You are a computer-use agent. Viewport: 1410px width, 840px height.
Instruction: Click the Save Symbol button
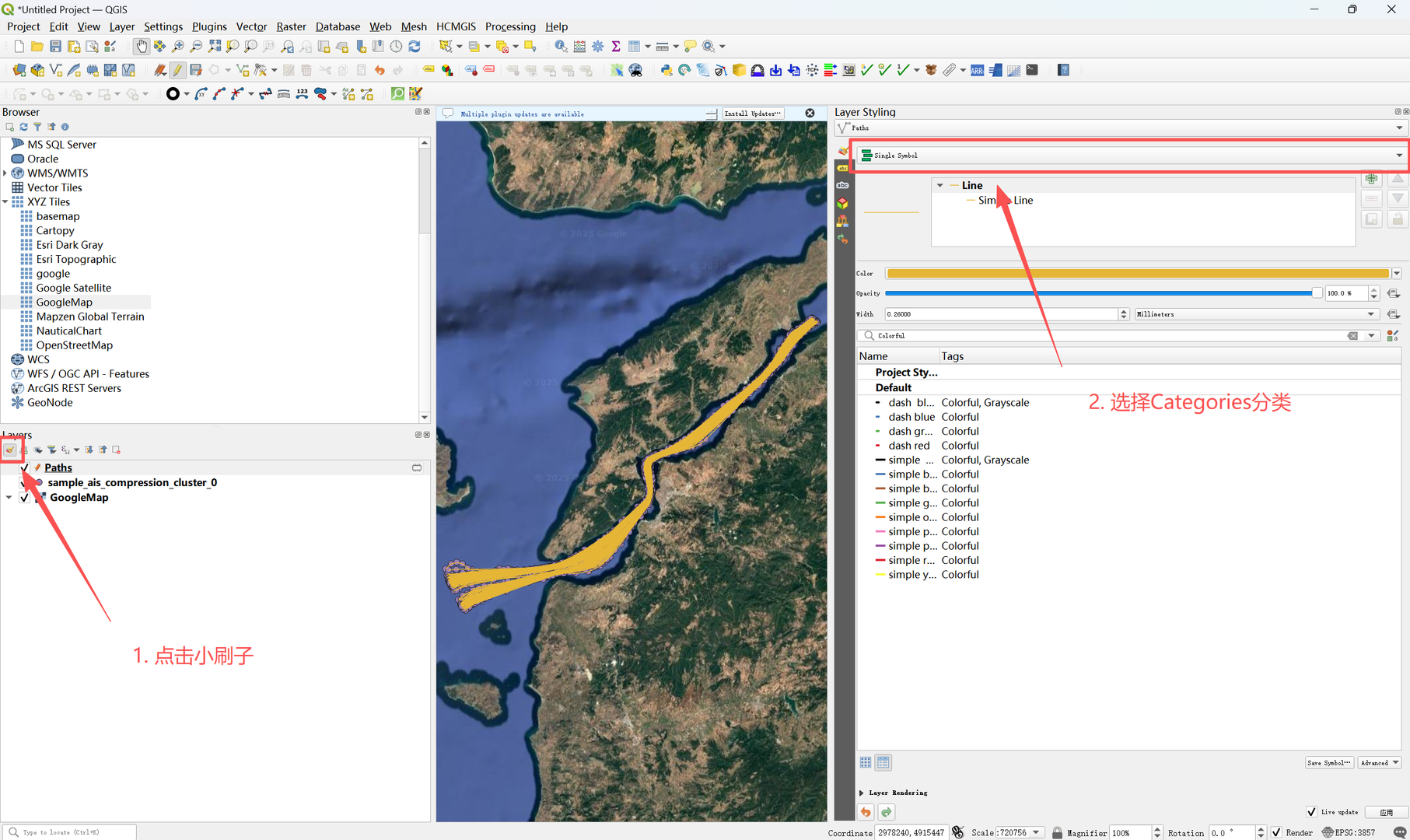coord(1328,762)
